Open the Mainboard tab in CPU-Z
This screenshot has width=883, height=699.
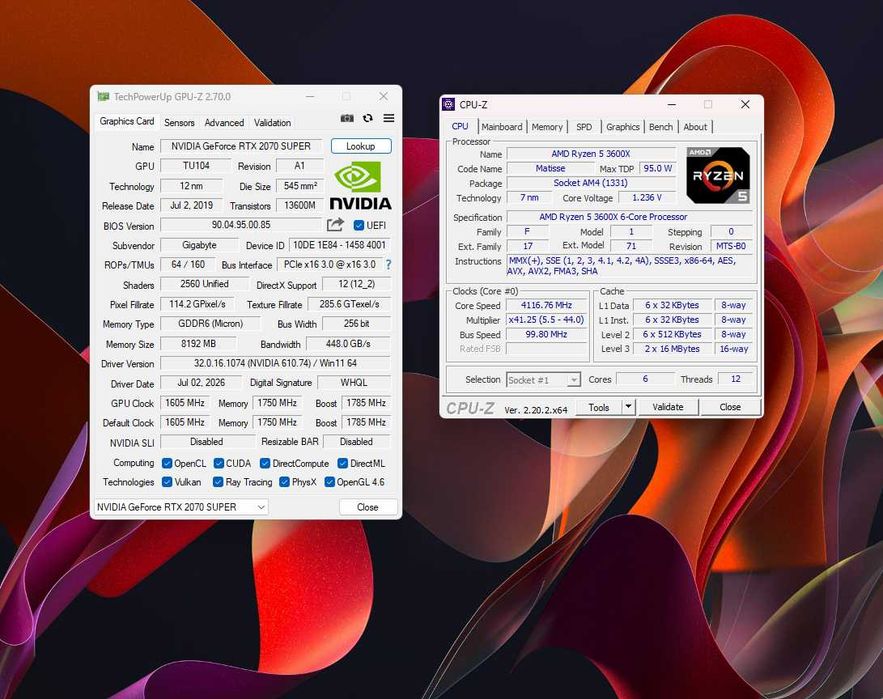(502, 127)
